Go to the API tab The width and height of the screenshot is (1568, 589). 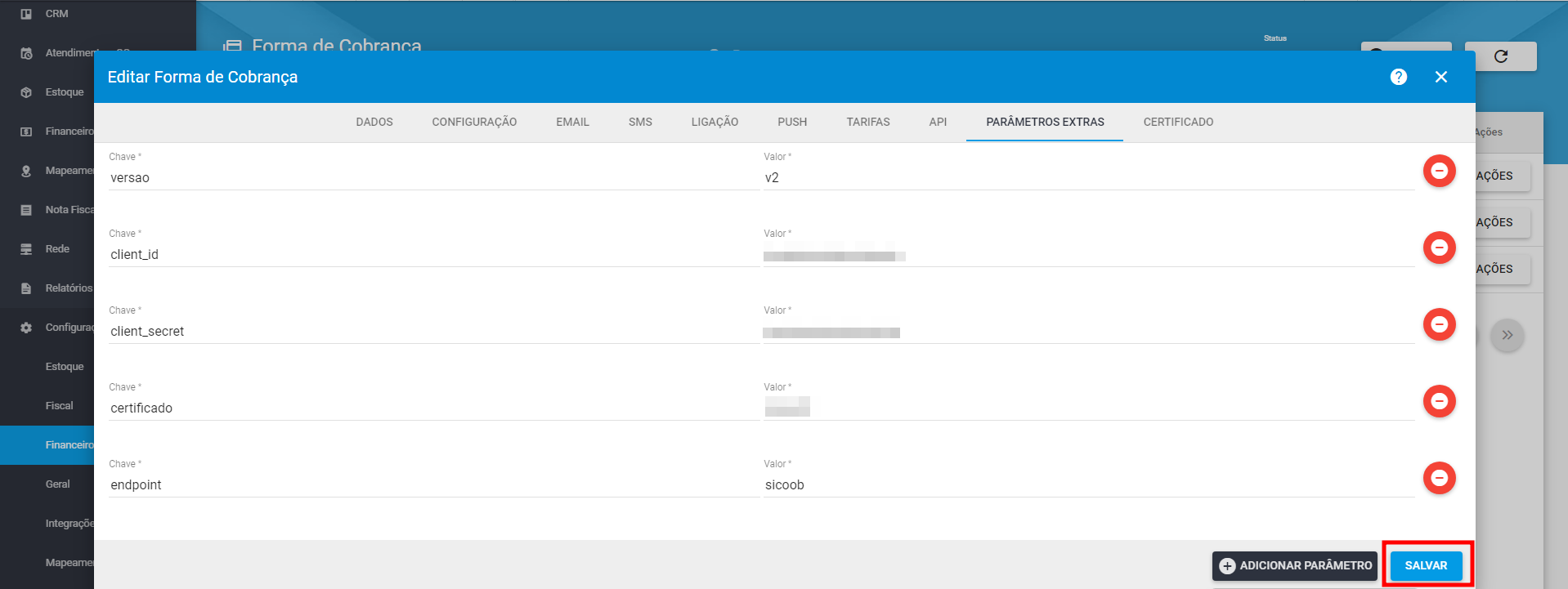click(x=938, y=122)
